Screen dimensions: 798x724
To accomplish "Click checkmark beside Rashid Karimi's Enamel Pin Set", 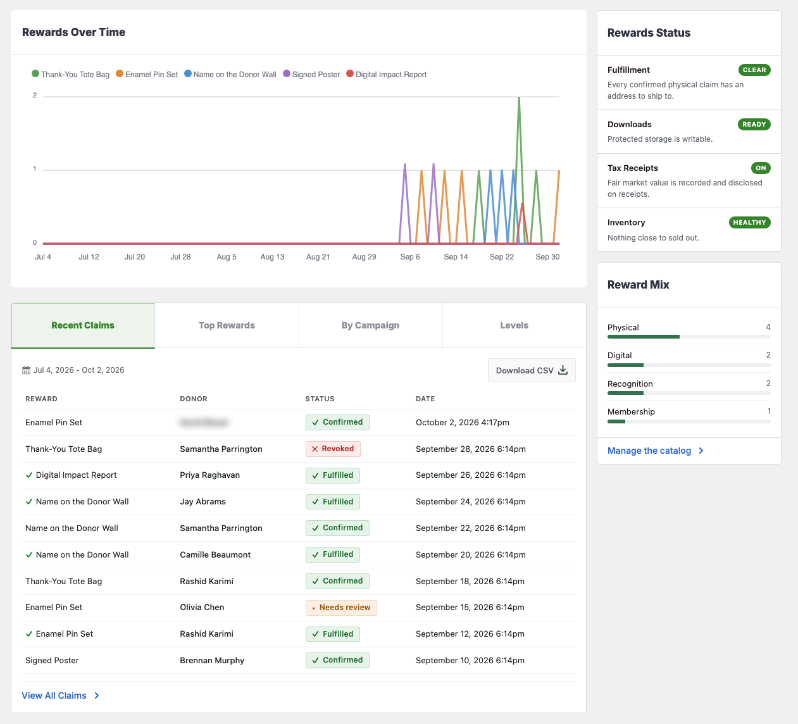I will (x=29, y=634).
